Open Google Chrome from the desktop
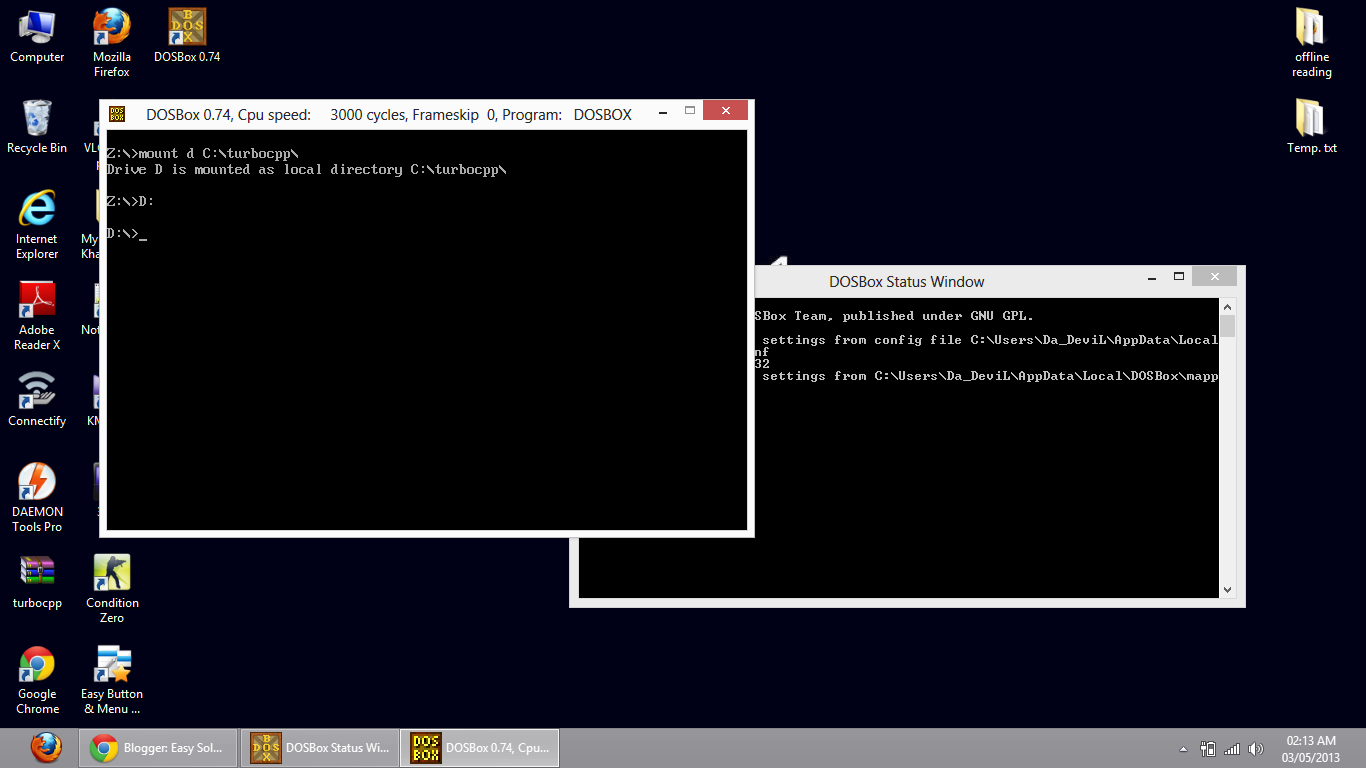Viewport: 1366px width, 768px height. (36, 662)
